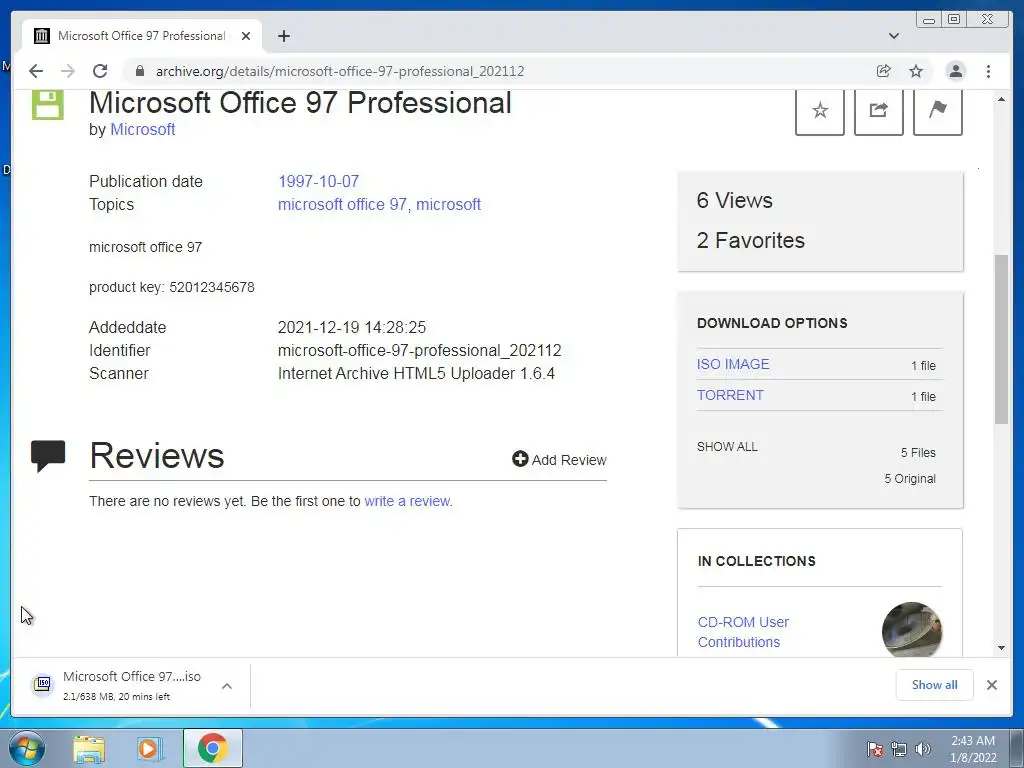Screen dimensions: 1024x768
Task: Open CD-ROM User Contributions collection
Action: (743, 632)
